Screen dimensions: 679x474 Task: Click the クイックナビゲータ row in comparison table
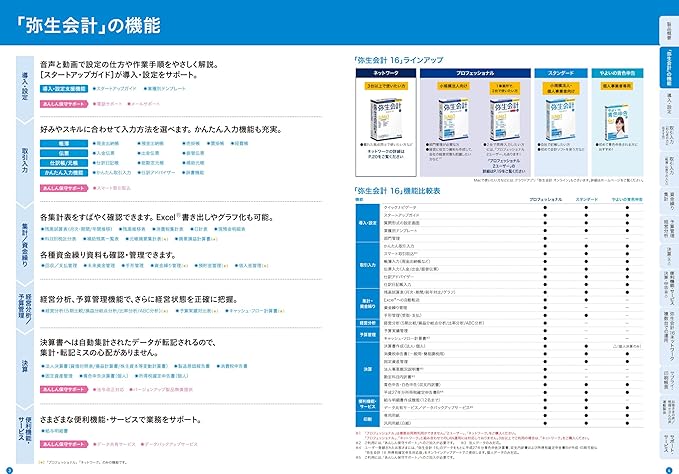coord(513,207)
